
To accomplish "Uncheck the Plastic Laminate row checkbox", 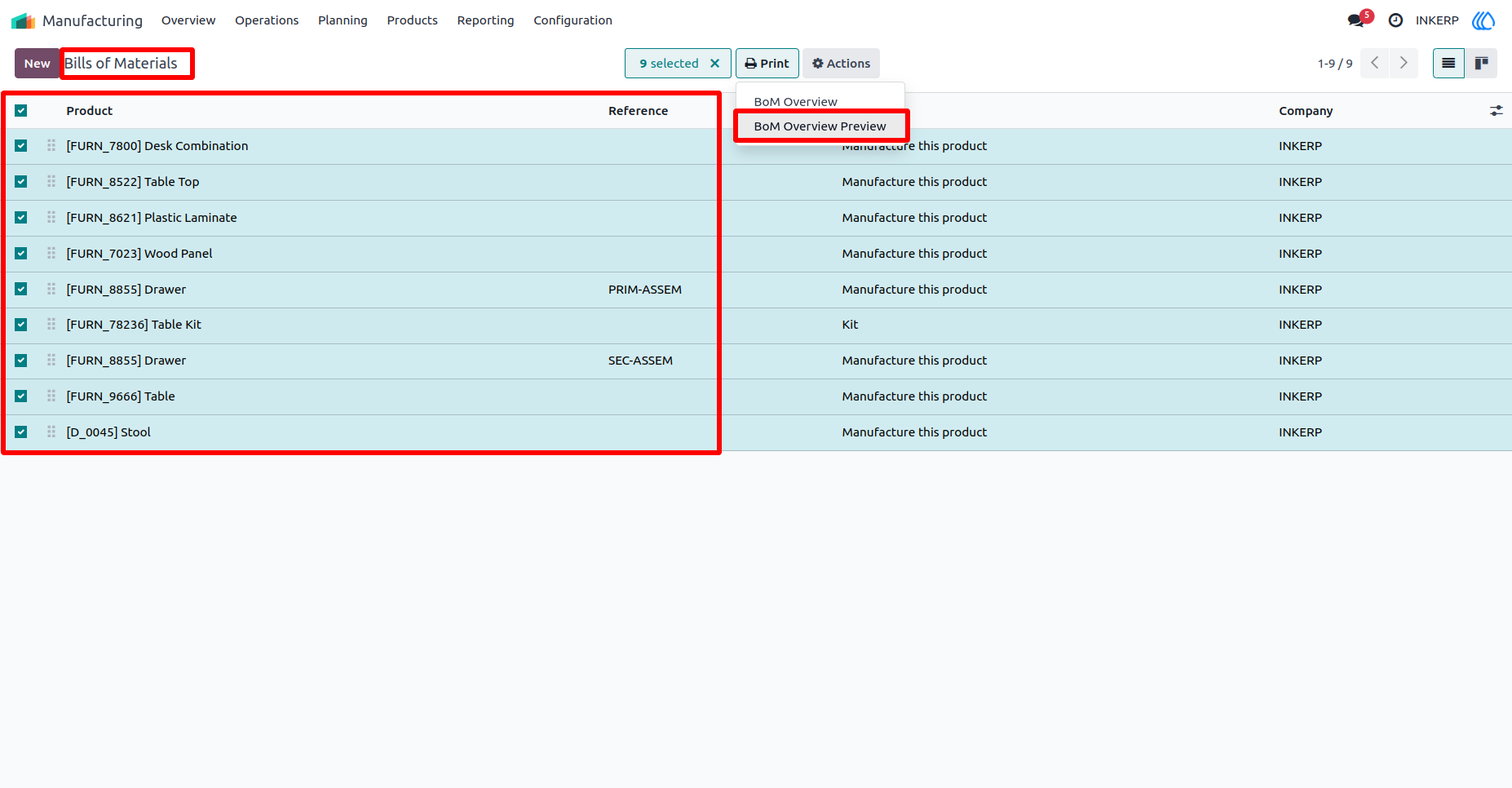I will (21, 218).
